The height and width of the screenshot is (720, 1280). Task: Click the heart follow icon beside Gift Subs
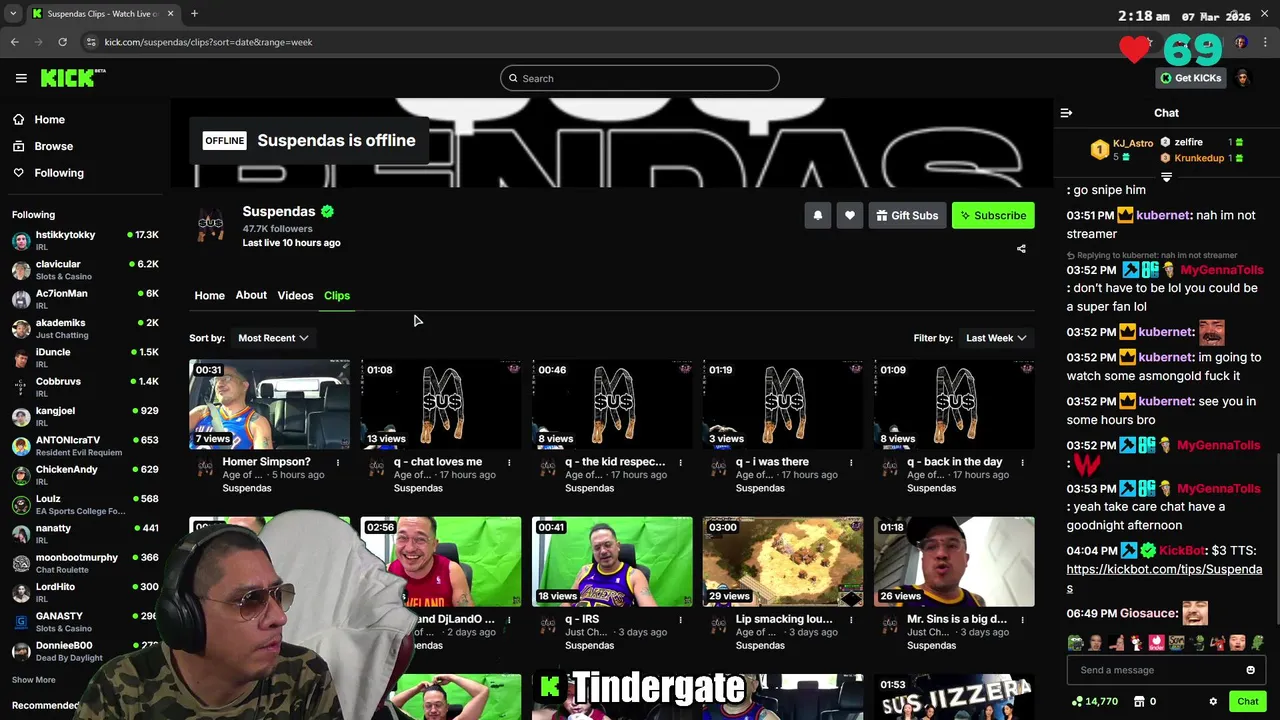850,216
